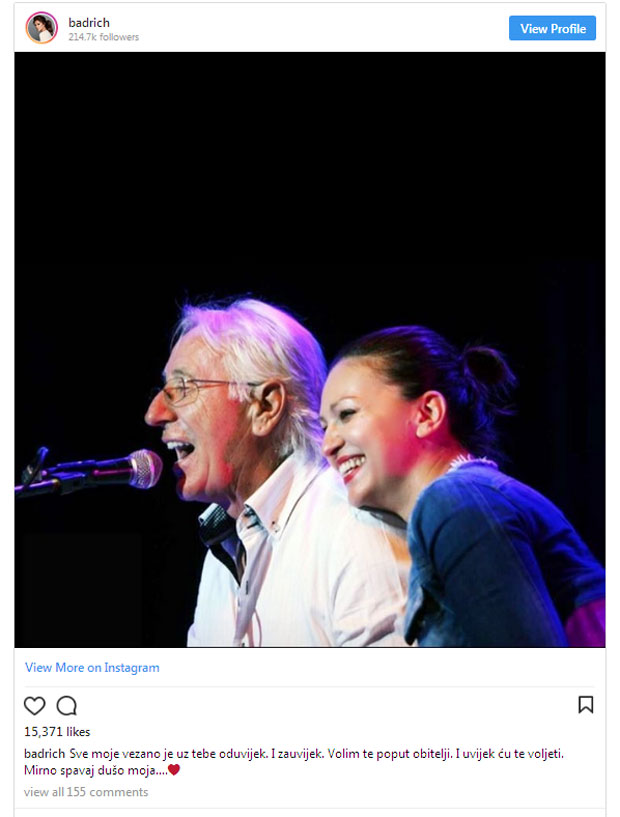Open the main concert photo
The height and width of the screenshot is (817, 620).
310,349
